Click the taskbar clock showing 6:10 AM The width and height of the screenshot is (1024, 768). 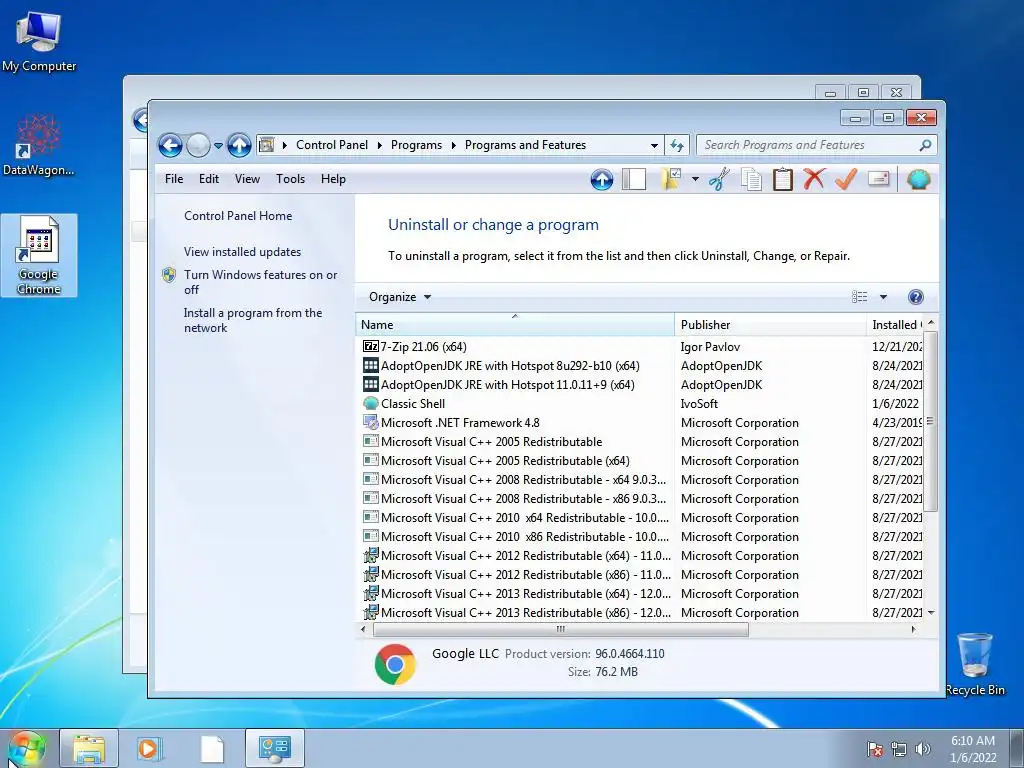(x=973, y=749)
